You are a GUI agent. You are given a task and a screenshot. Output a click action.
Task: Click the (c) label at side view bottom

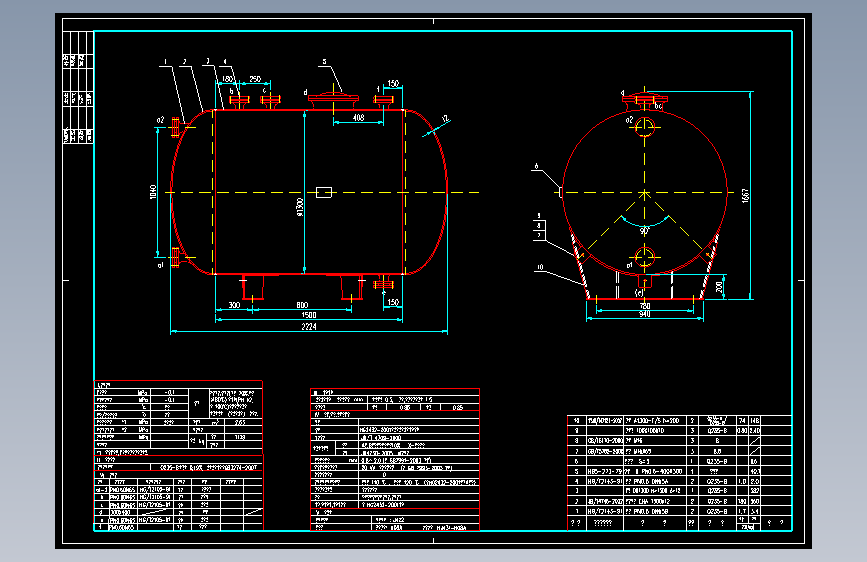tap(639, 293)
